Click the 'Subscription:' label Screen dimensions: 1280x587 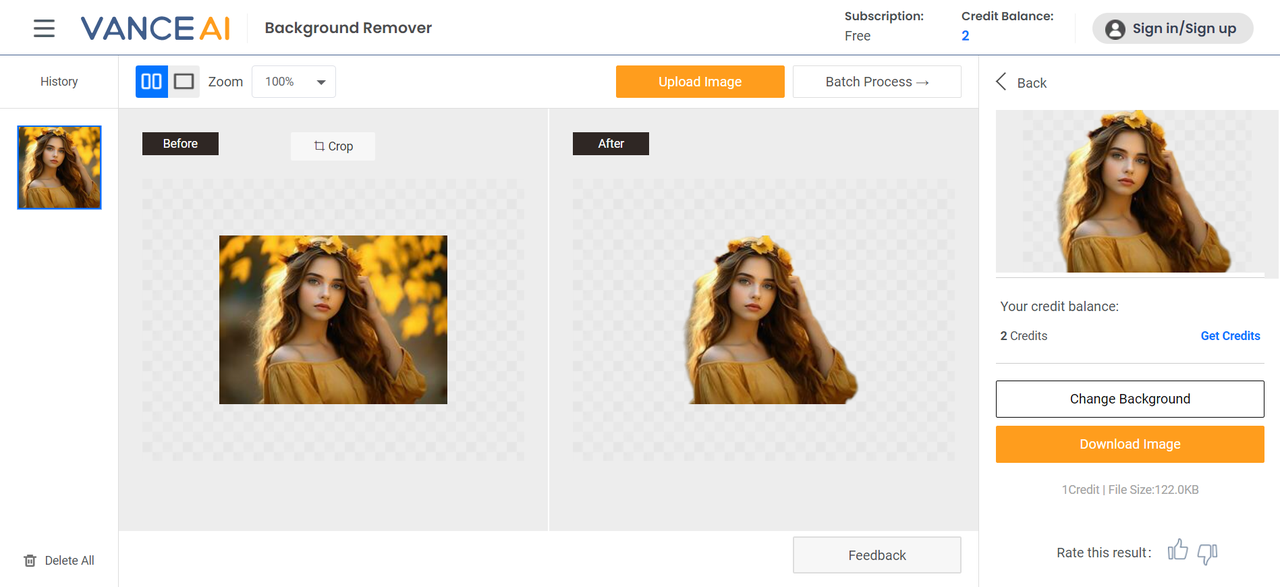(x=884, y=16)
